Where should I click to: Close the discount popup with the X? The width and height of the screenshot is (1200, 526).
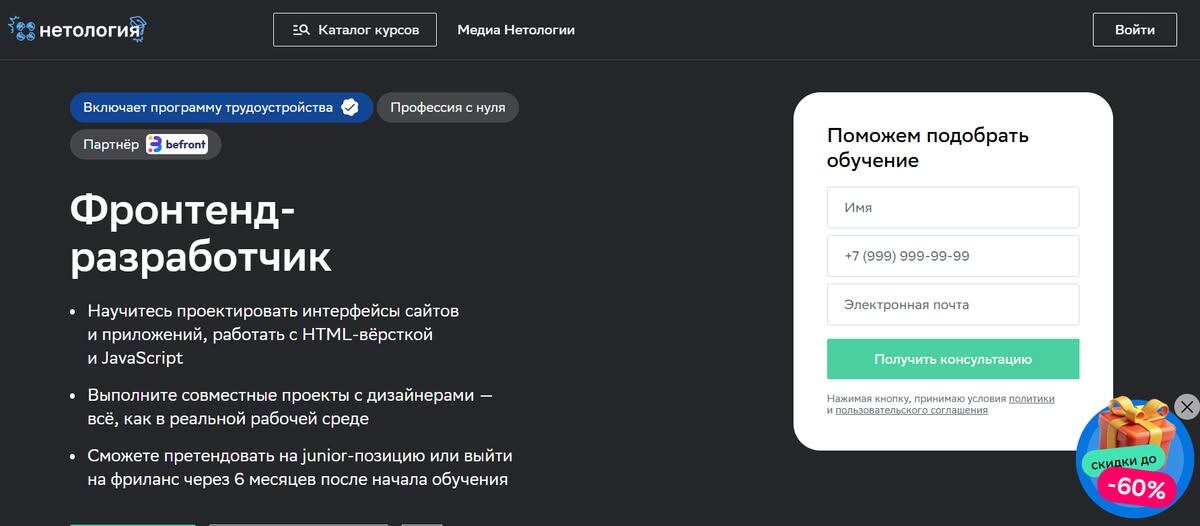coord(1186,406)
